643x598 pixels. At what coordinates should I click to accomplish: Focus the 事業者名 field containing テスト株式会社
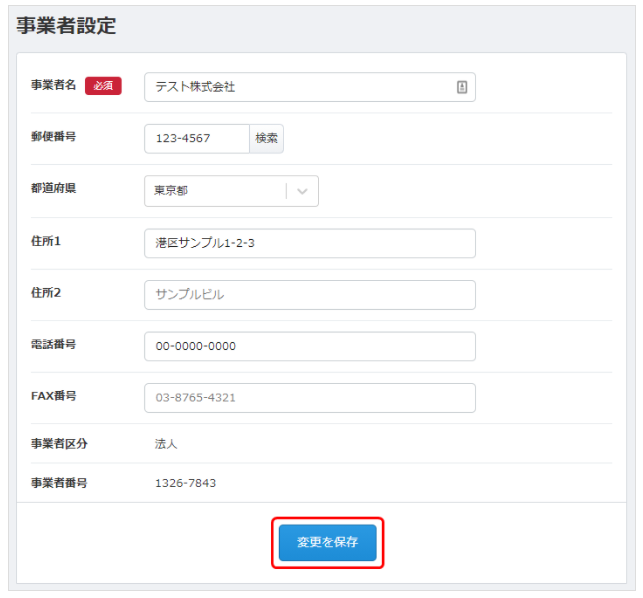pyautogui.click(x=310, y=87)
